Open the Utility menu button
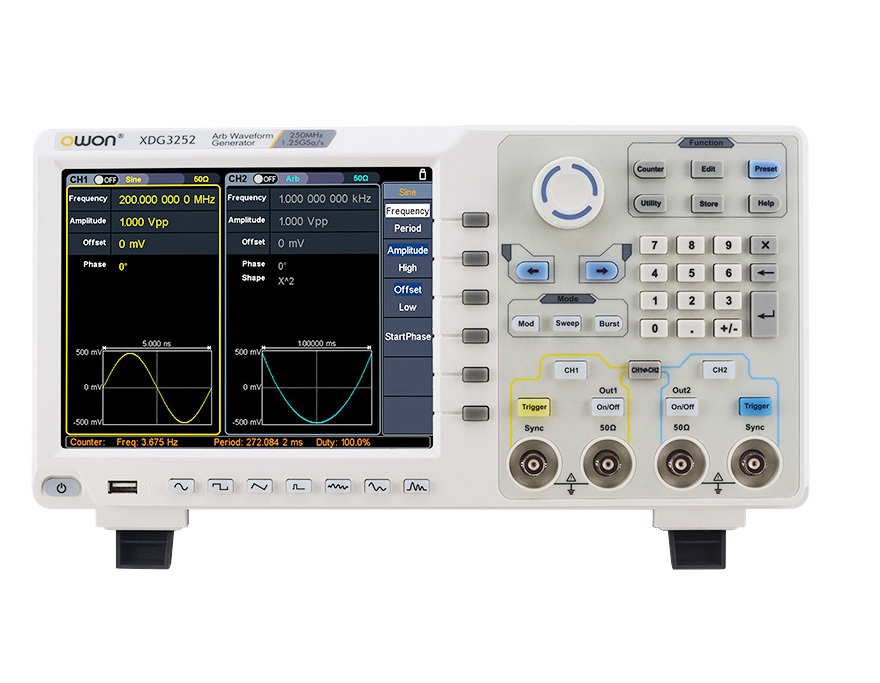880x683 pixels. 650,203
